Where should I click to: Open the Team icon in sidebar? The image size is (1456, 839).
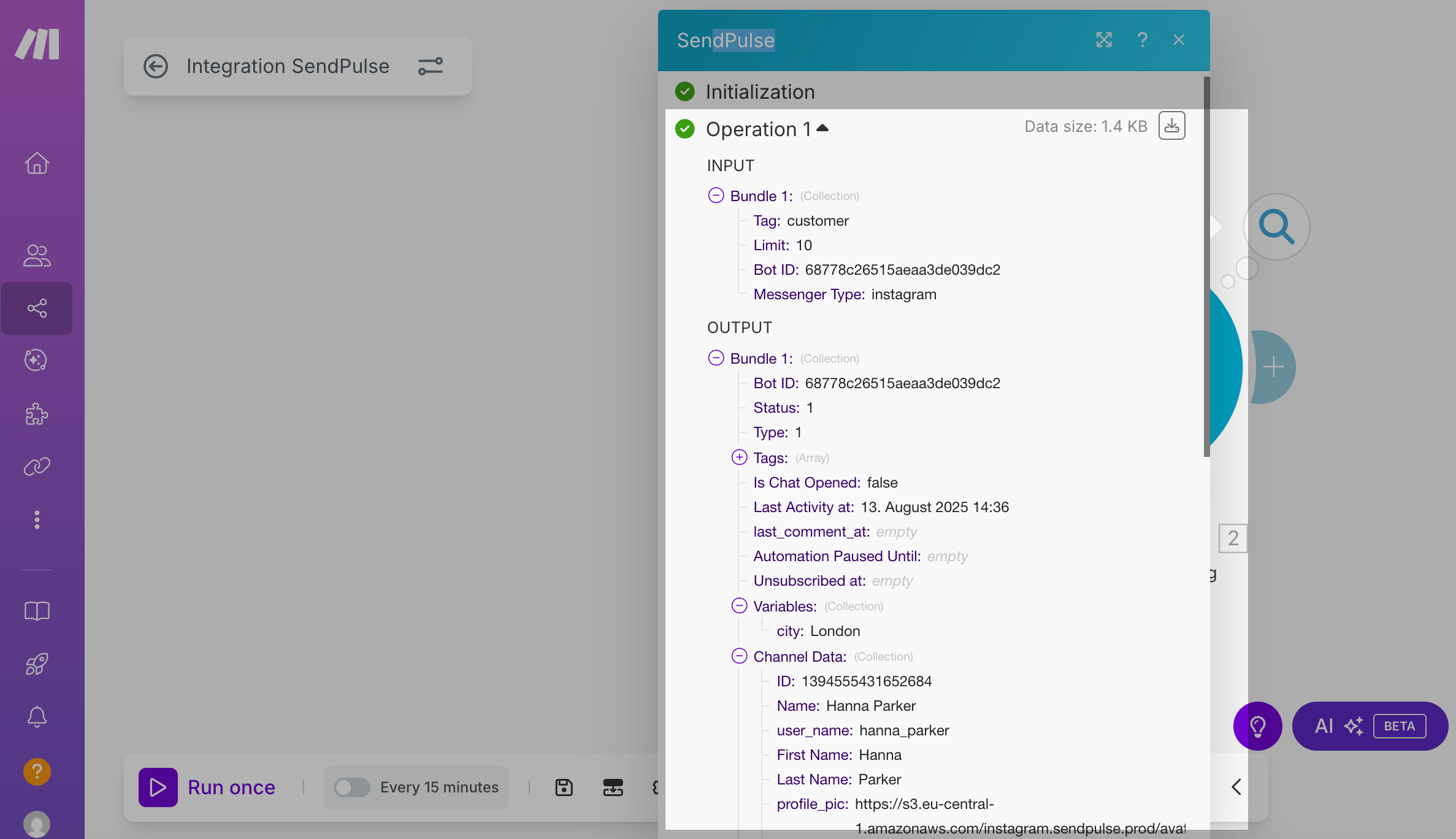tap(37, 255)
